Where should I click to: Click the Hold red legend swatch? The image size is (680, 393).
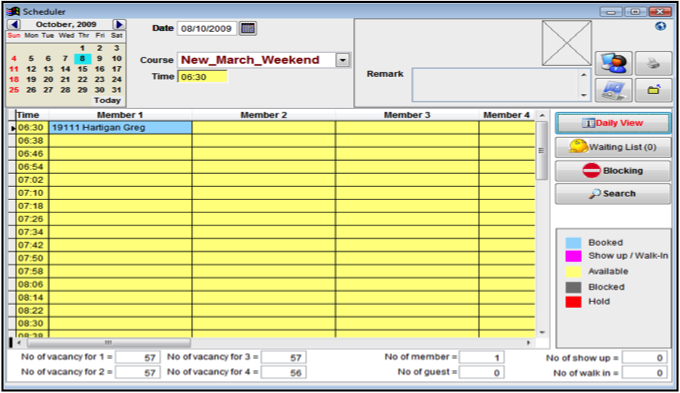click(573, 302)
